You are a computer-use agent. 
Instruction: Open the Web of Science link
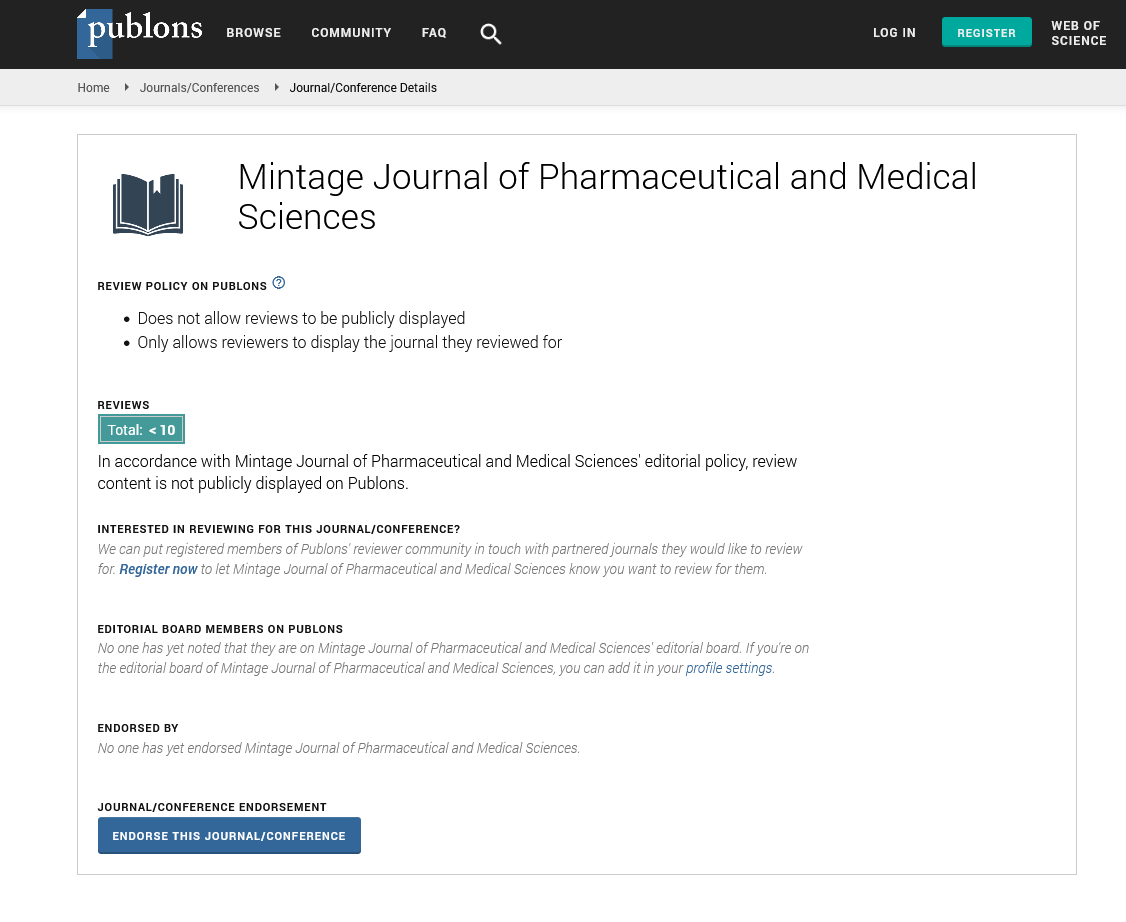[x=1078, y=33]
